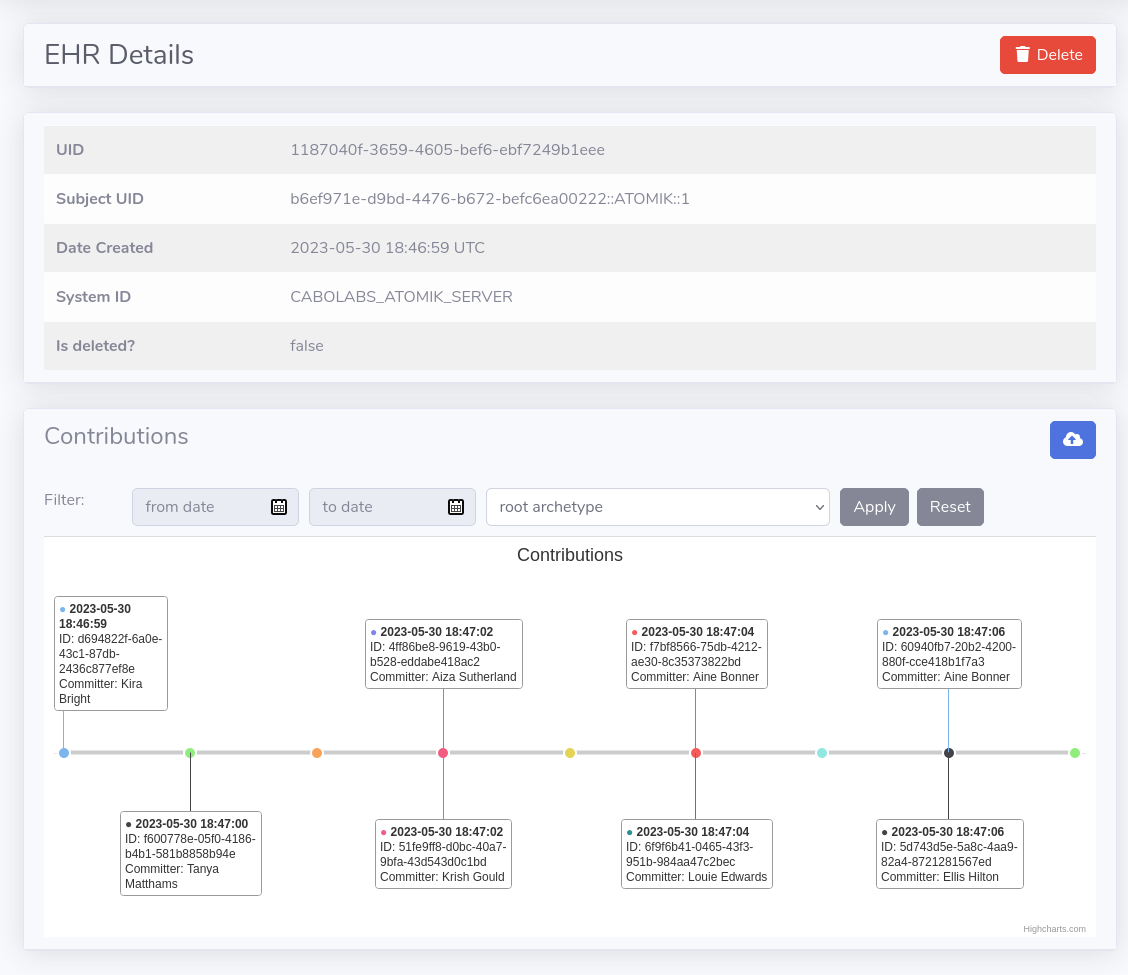Reset the contributions filter
1128x975 pixels.
point(949,507)
